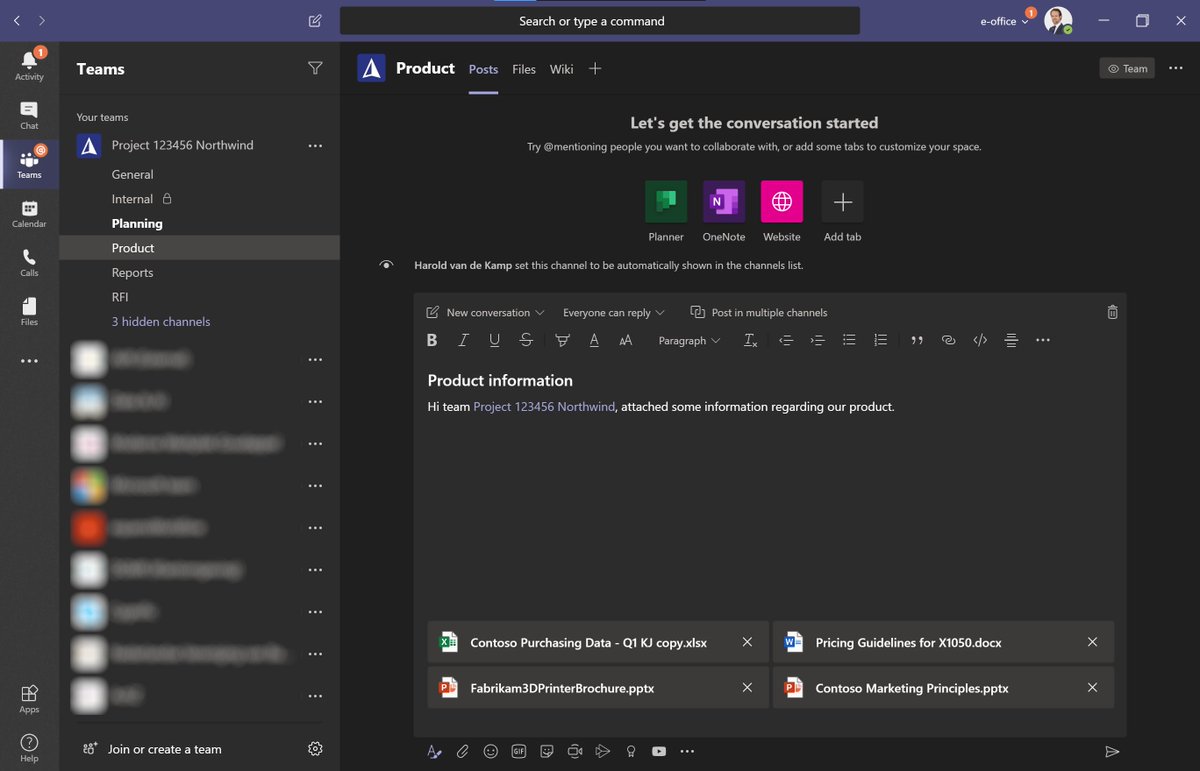
Task: Open Calls in the sidebar
Action: pos(29,263)
